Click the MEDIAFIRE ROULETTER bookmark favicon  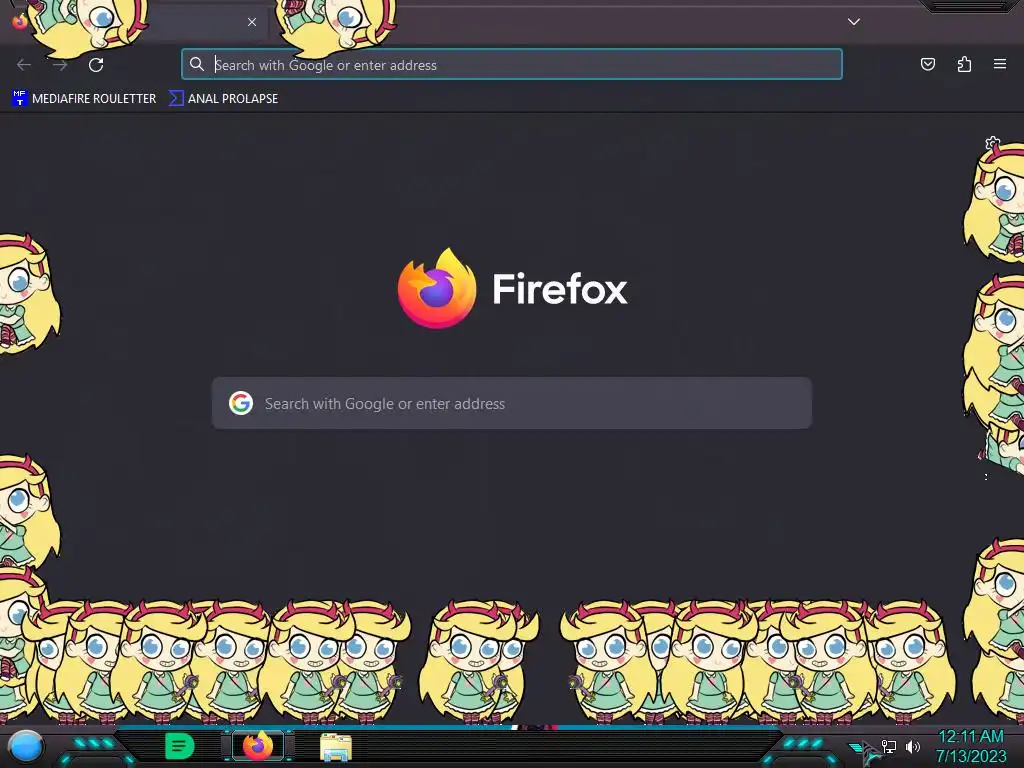click(20, 98)
